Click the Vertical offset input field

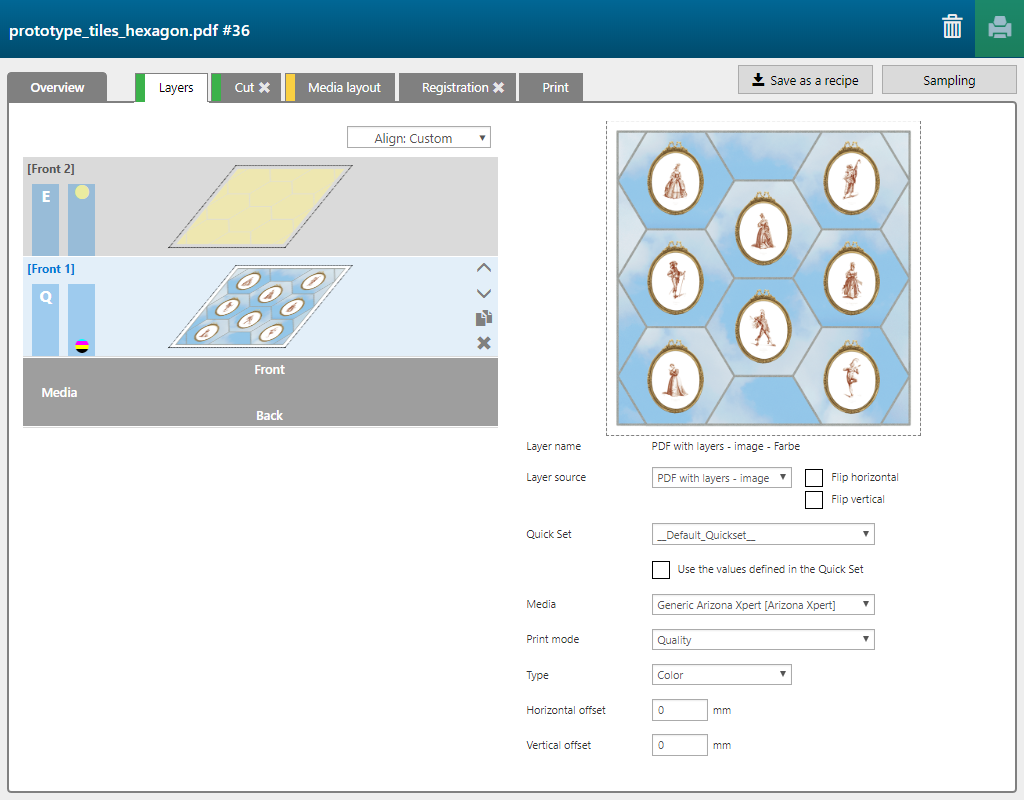click(679, 745)
